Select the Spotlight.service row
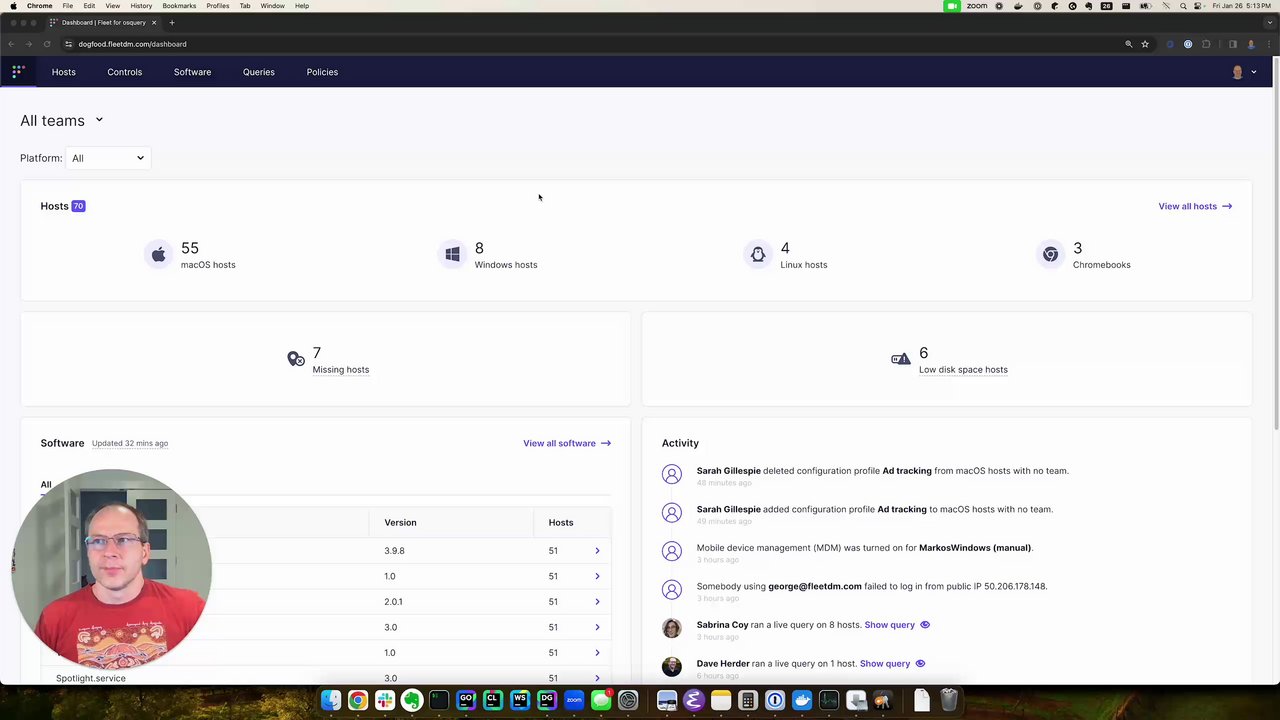 326,678
